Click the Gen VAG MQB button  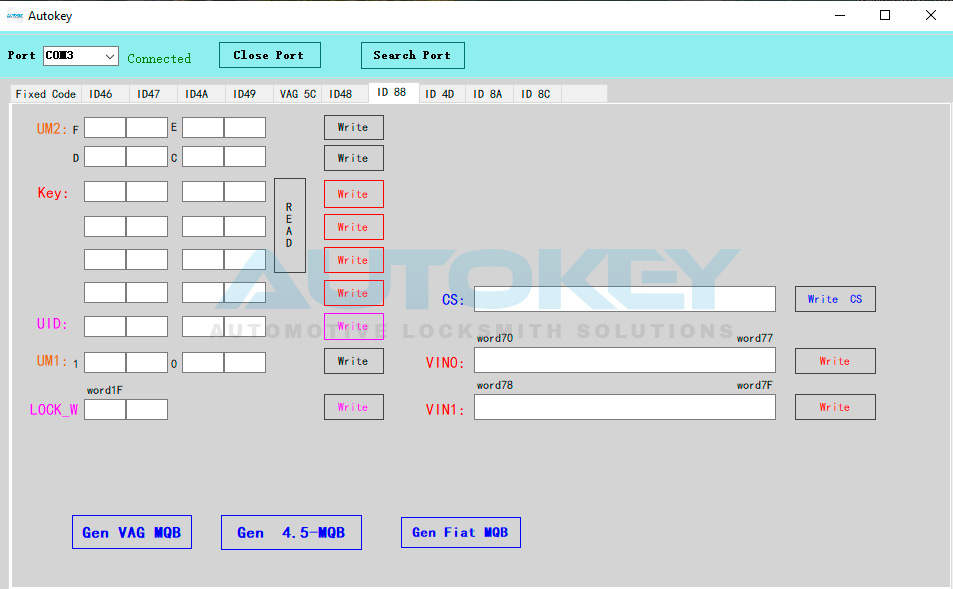pos(132,532)
